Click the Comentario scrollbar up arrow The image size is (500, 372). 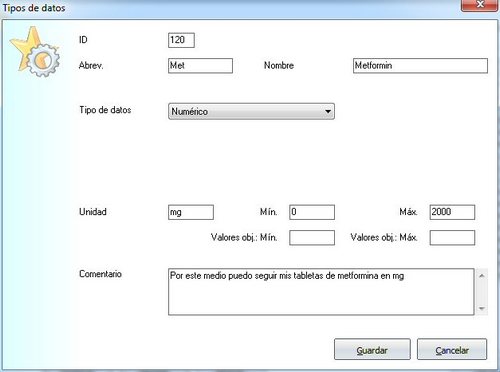click(482, 276)
